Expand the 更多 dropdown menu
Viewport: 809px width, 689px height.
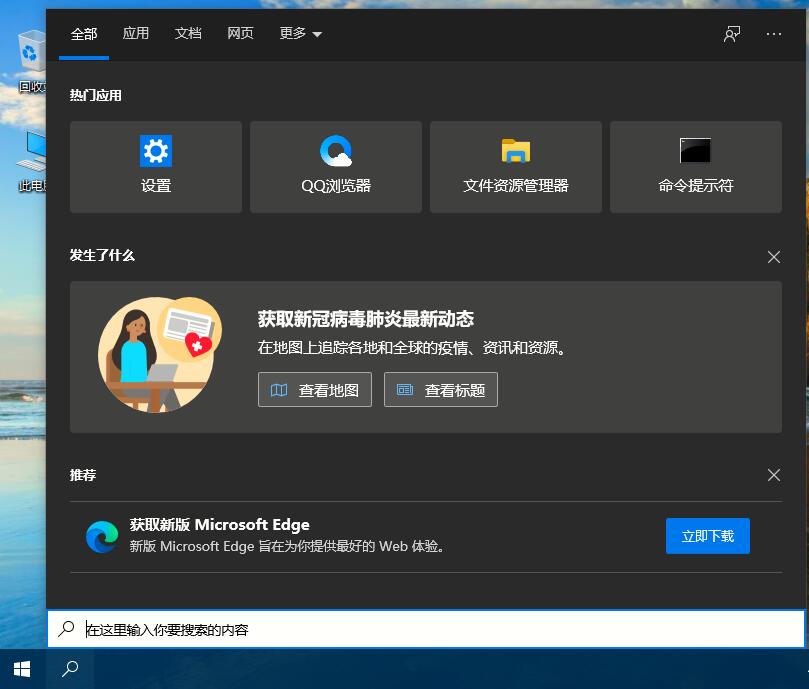300,33
